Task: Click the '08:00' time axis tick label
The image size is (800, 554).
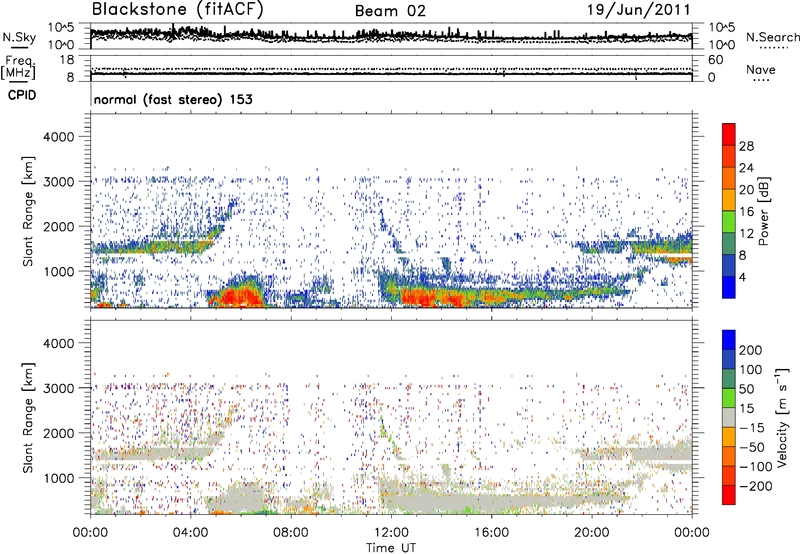Action: [x=291, y=533]
